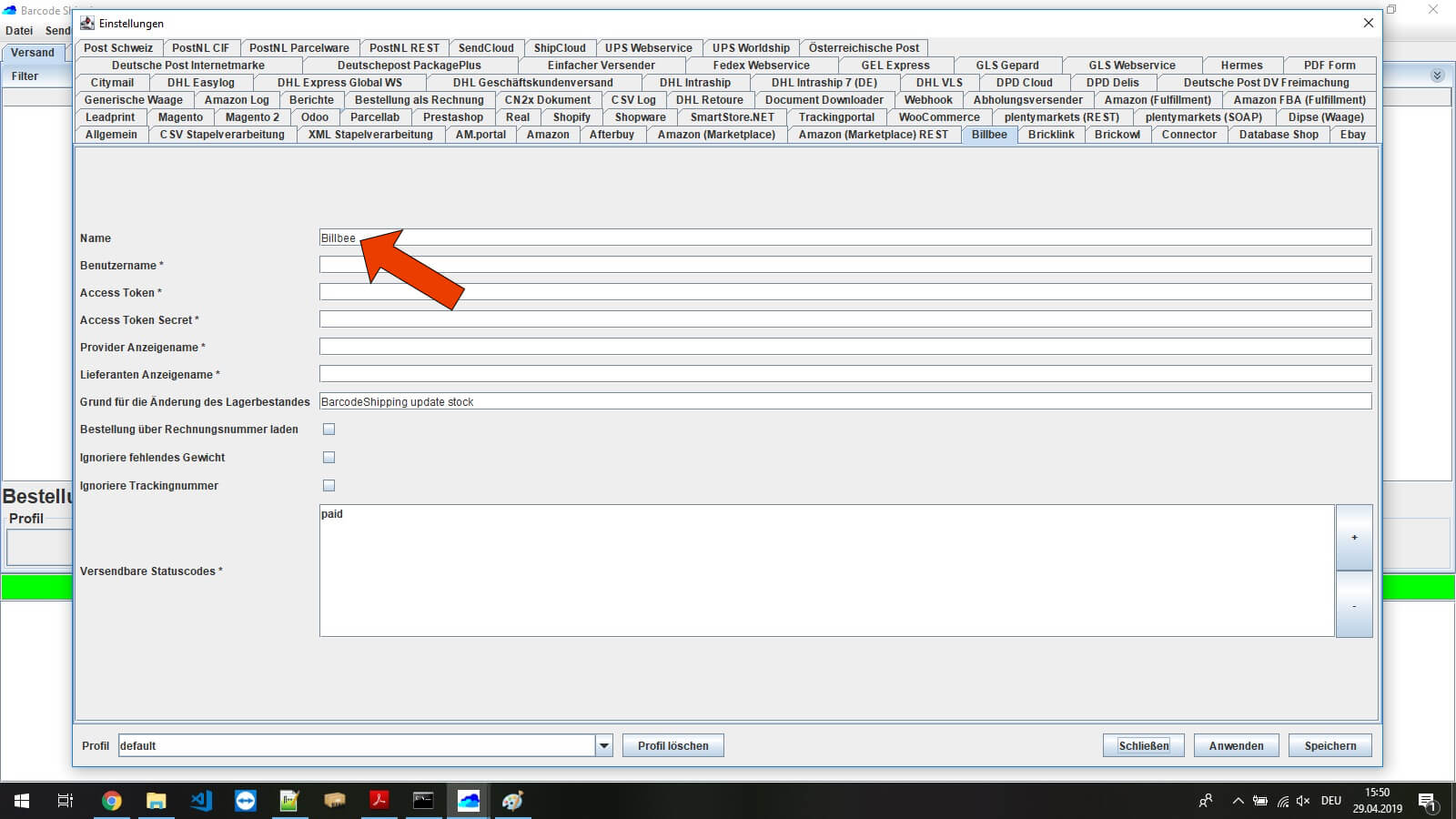
Task: Click the Anwenden button
Action: click(1236, 745)
